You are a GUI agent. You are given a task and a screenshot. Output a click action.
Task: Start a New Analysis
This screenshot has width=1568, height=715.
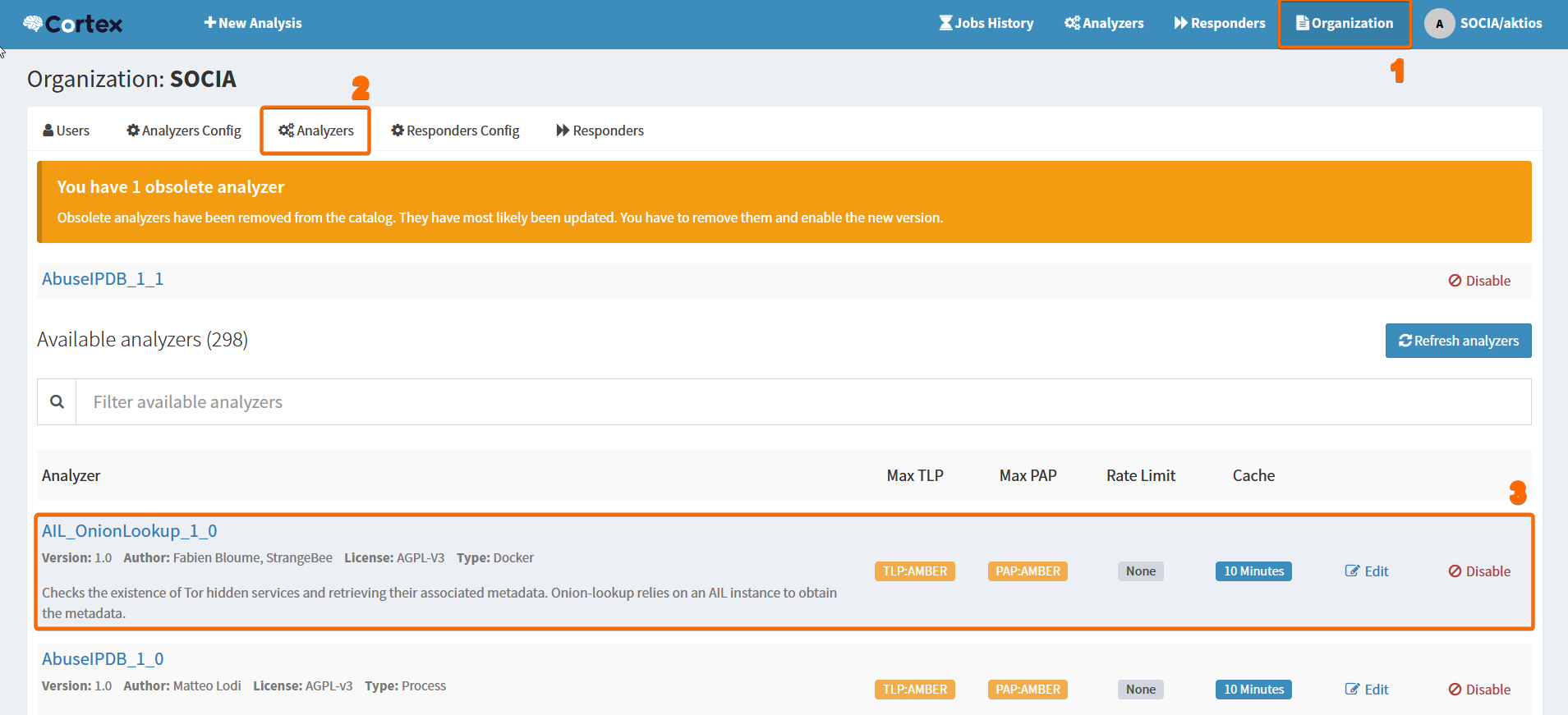(253, 23)
